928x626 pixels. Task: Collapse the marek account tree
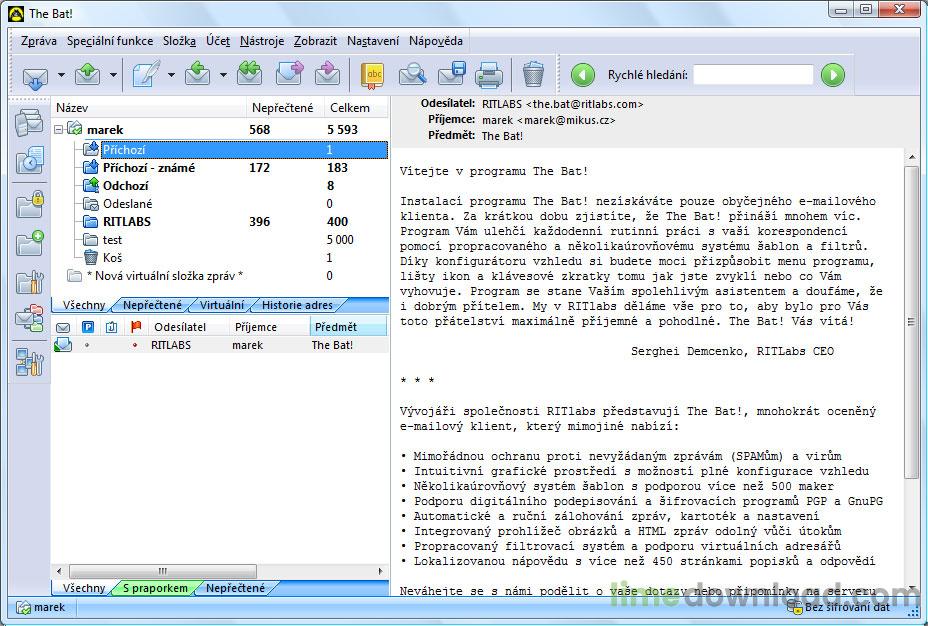(x=60, y=129)
